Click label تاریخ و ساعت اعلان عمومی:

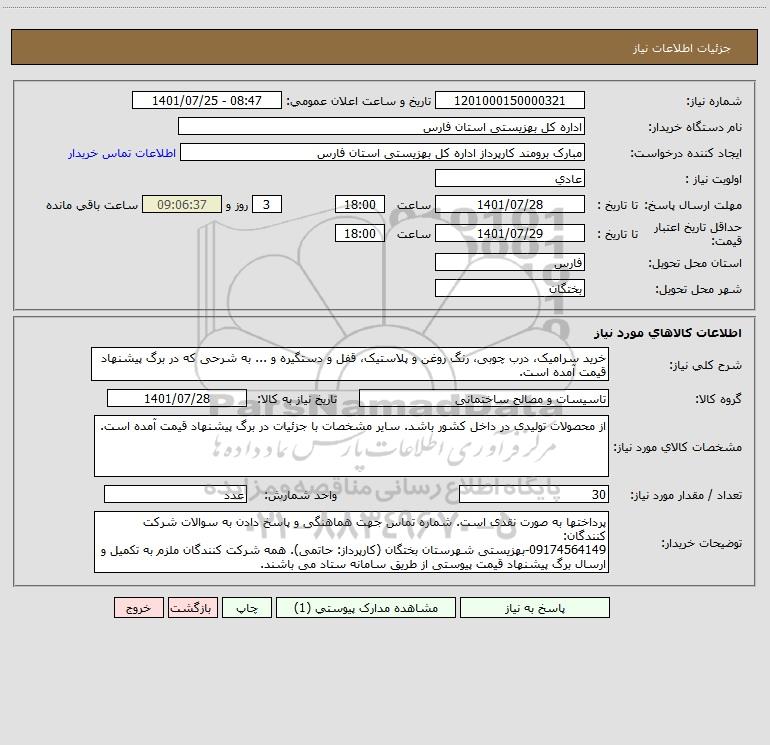click(x=359, y=102)
